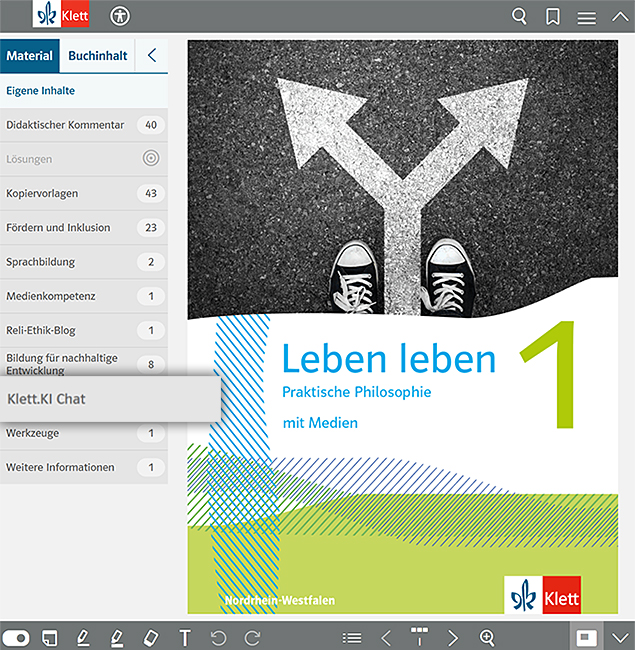The width and height of the screenshot is (635, 650).
Task: Open Werkzeuge materials
Action: tap(84, 435)
